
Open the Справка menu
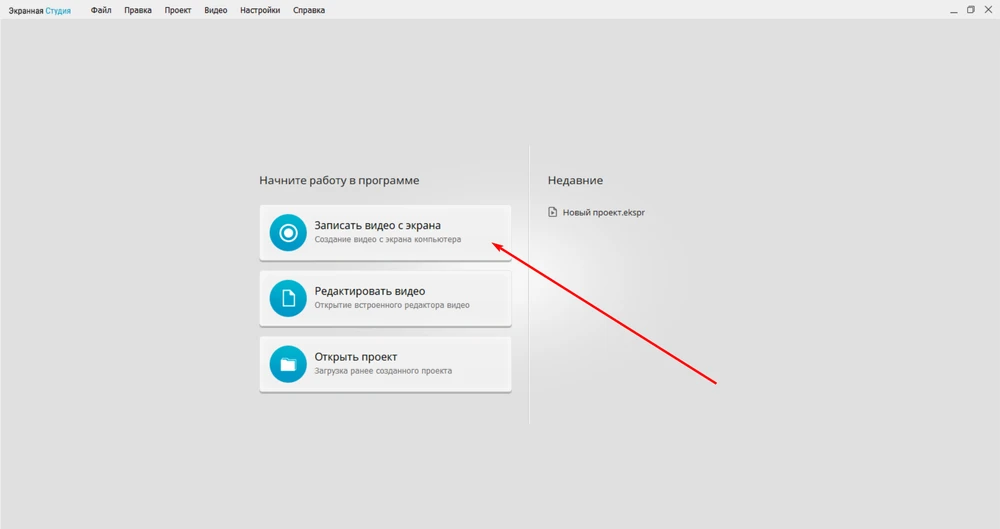309,10
